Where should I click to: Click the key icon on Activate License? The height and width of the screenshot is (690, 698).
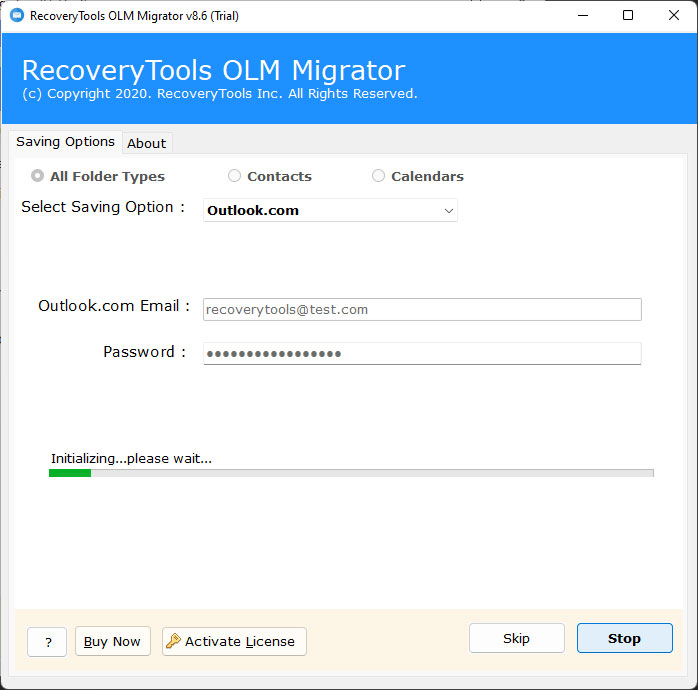coord(173,641)
